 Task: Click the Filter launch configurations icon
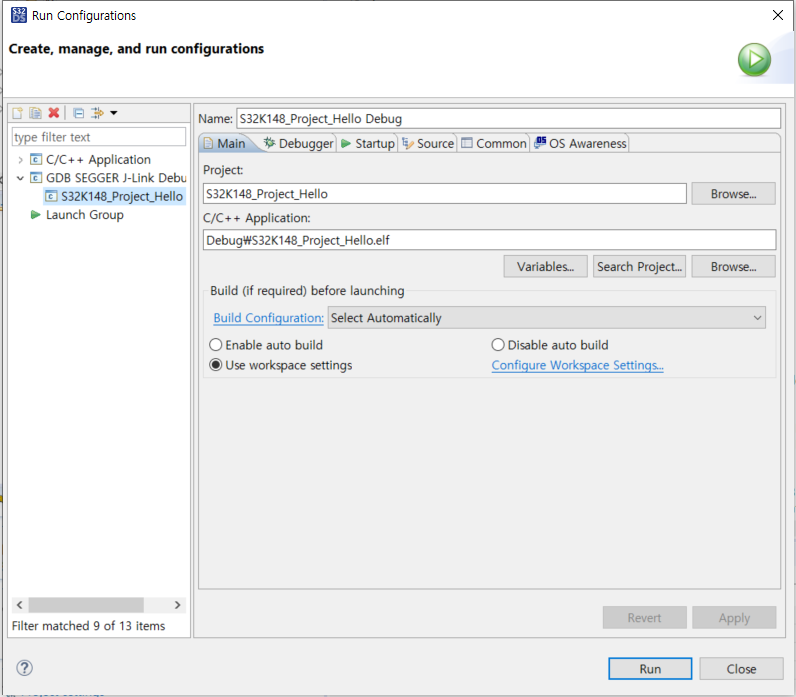click(x=97, y=113)
